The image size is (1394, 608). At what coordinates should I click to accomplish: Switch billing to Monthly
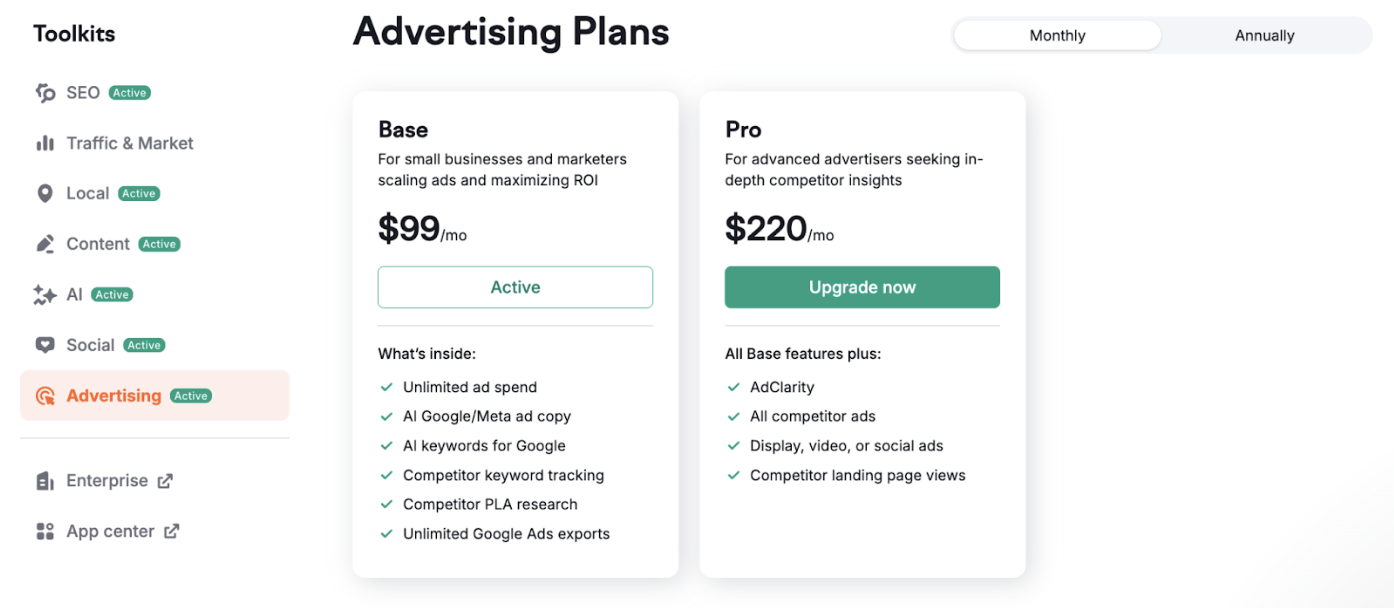coord(1056,35)
